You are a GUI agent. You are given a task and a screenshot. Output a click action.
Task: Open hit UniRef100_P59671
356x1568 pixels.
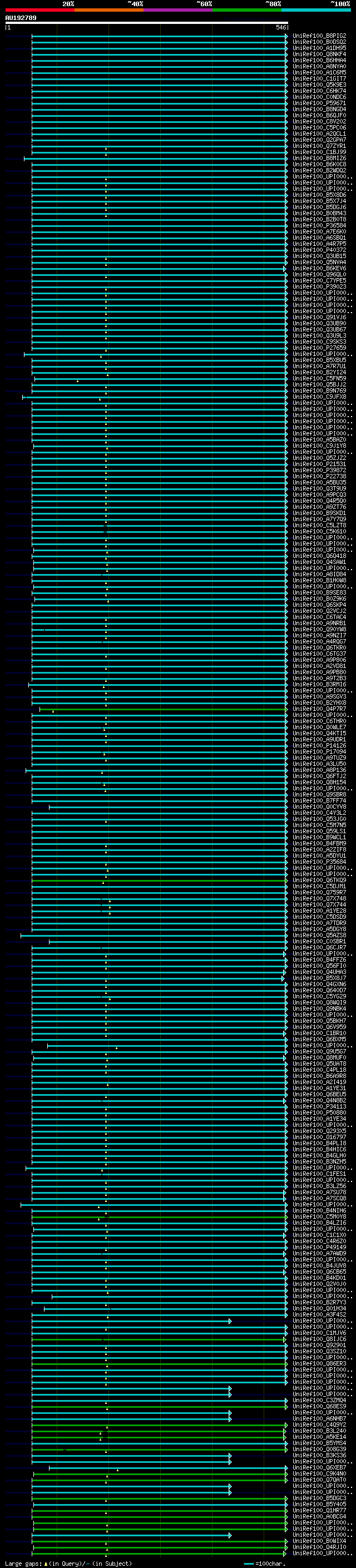point(319,103)
